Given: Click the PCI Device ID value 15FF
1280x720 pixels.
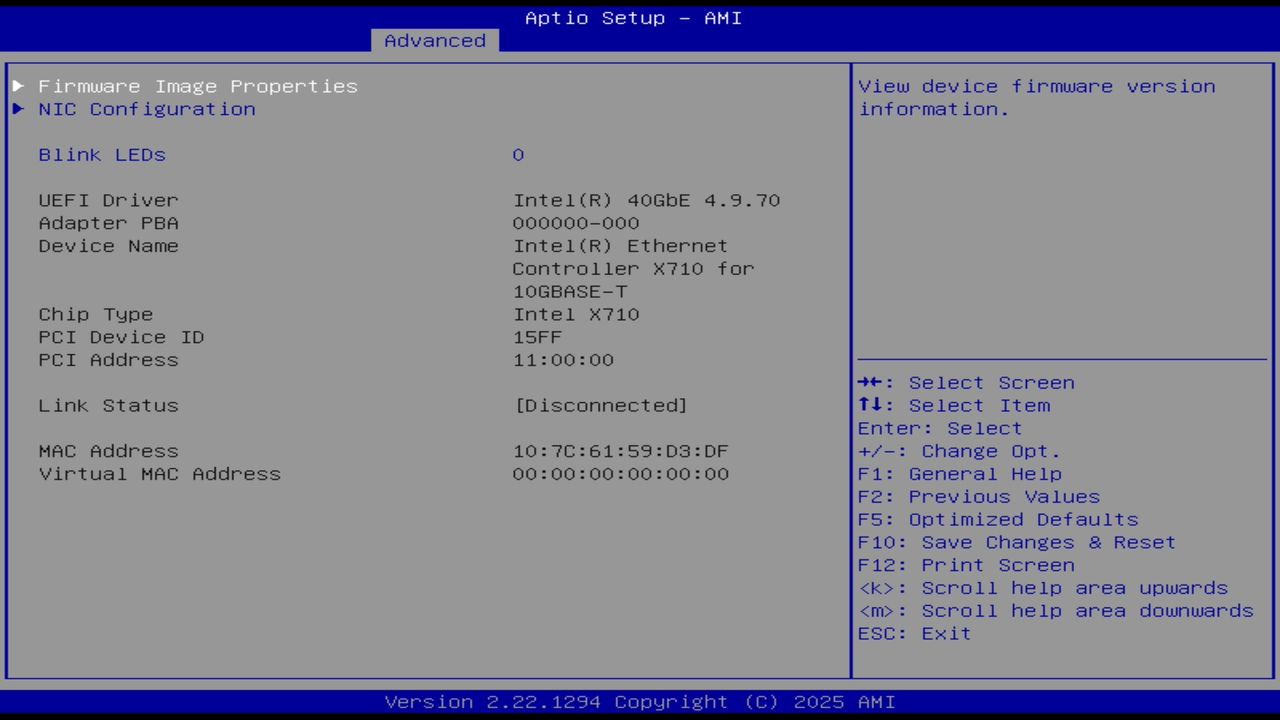Looking at the screenshot, I should [x=538, y=337].
